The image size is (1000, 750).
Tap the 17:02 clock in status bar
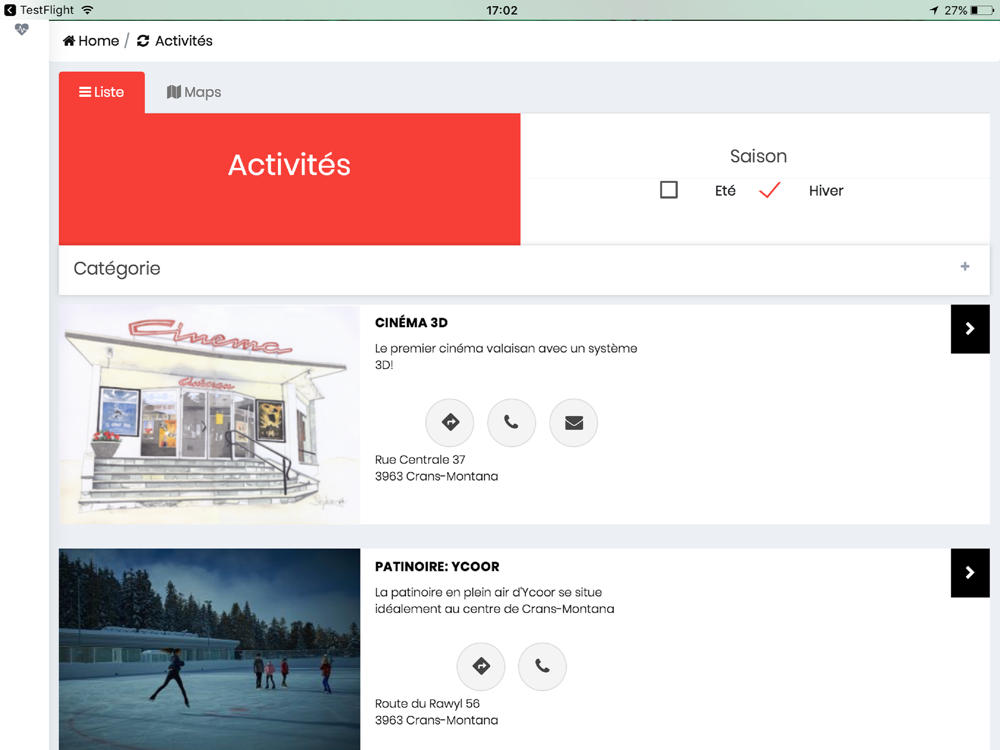click(502, 10)
